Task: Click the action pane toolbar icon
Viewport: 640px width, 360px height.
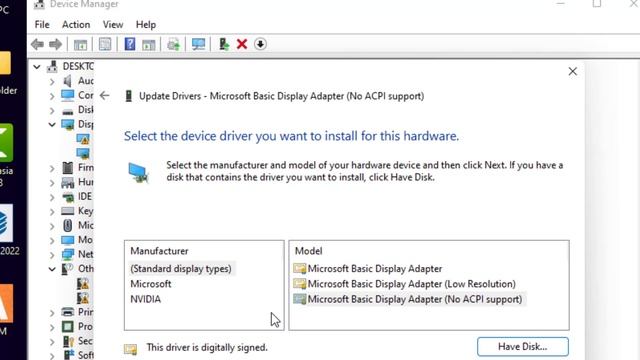Action: pos(149,44)
